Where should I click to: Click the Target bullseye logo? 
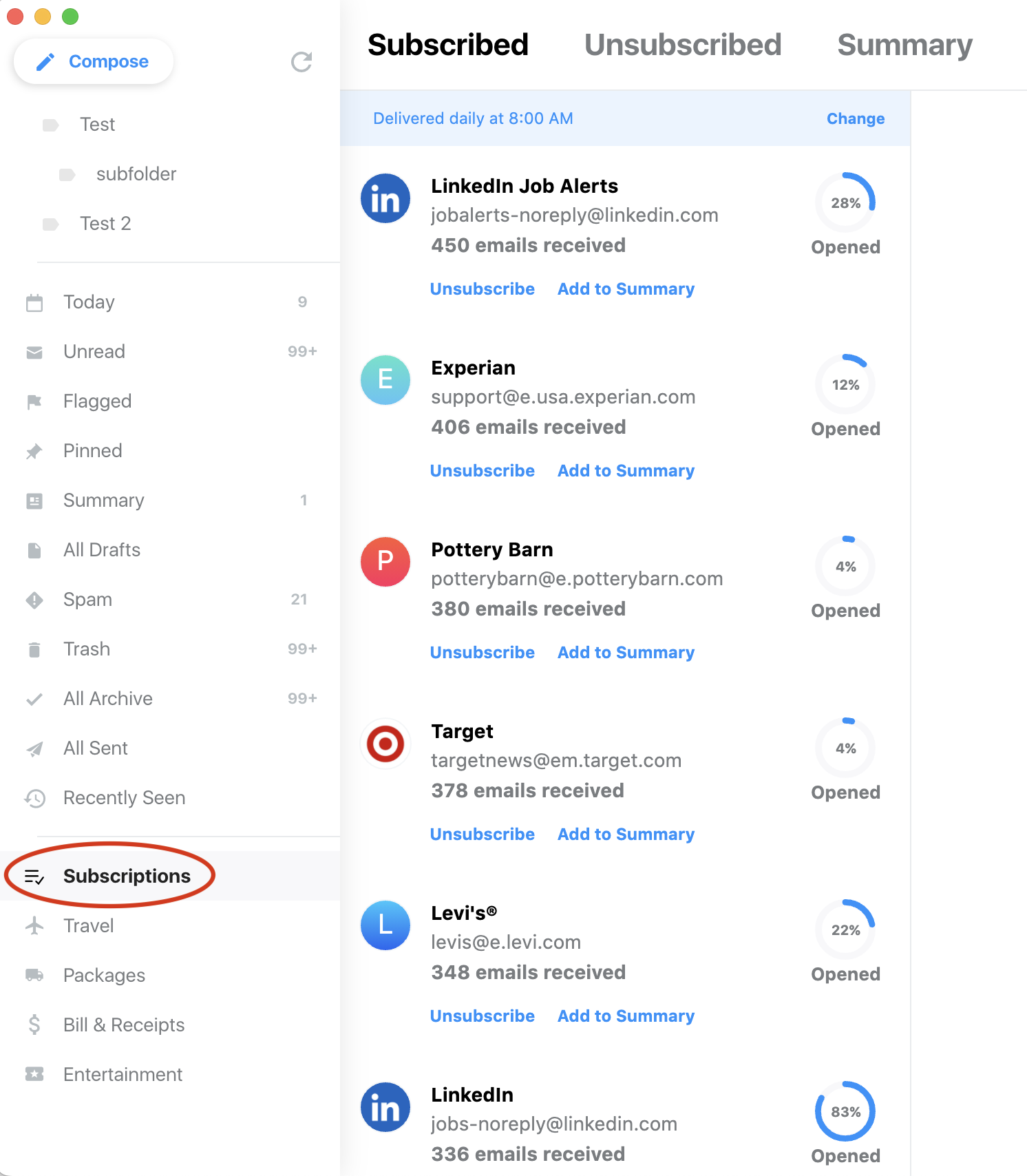[385, 744]
